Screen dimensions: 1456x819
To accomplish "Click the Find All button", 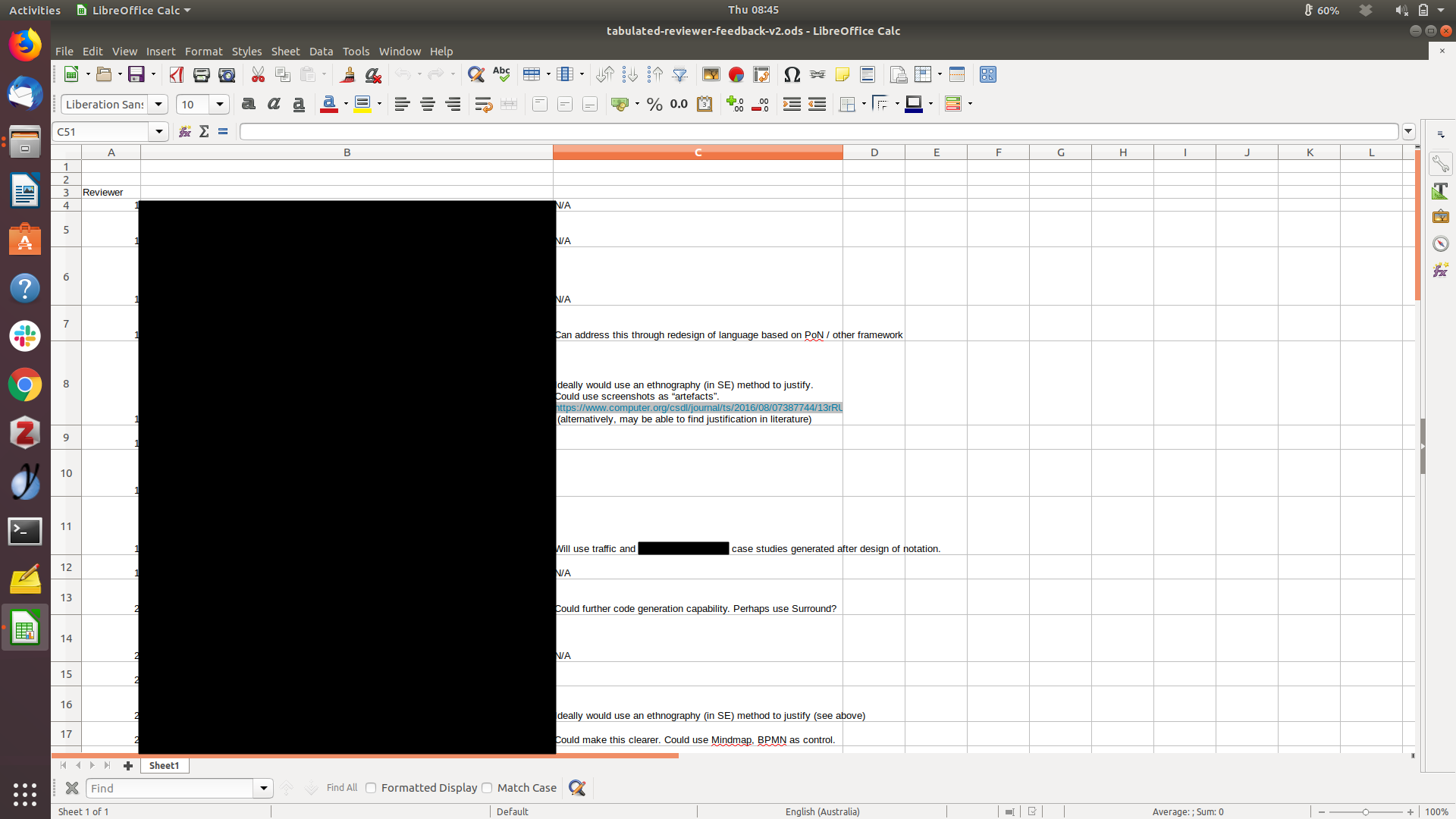I will (x=341, y=788).
